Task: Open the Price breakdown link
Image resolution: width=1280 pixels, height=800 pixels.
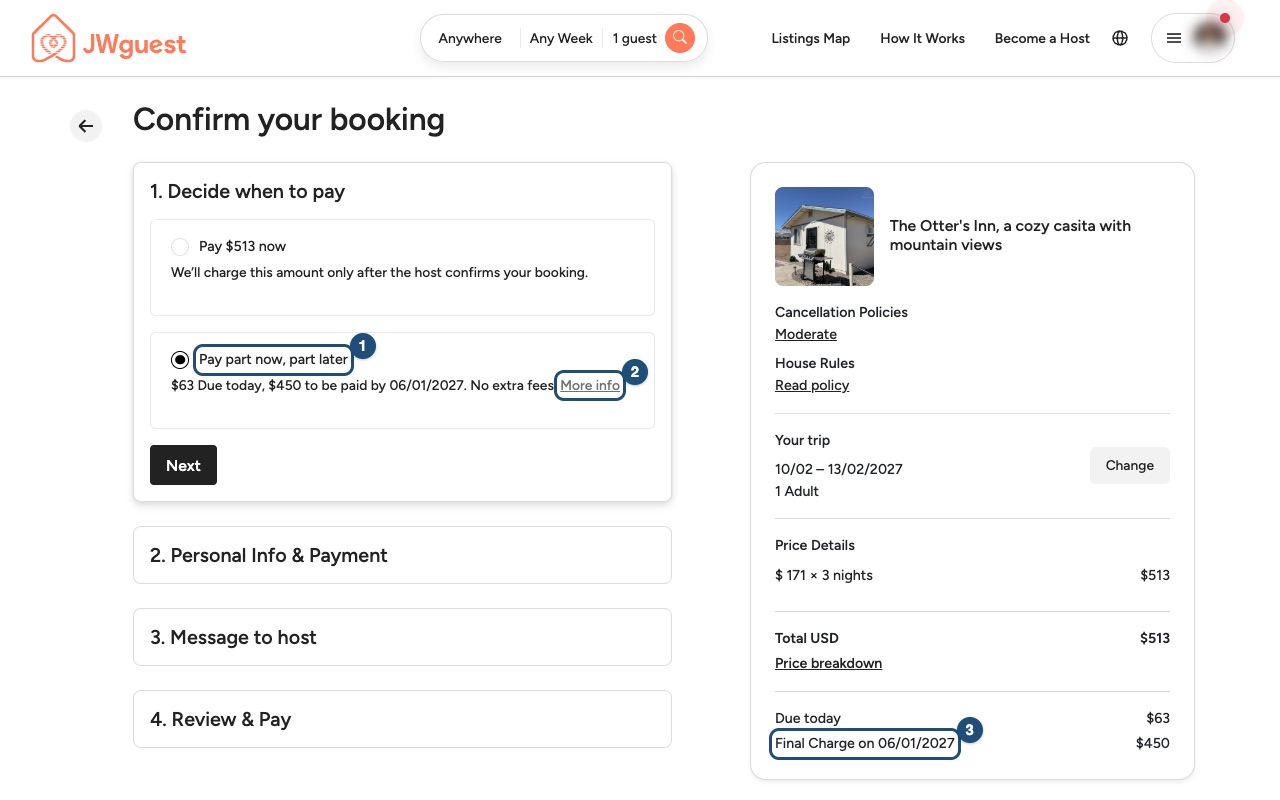Action: coord(828,663)
